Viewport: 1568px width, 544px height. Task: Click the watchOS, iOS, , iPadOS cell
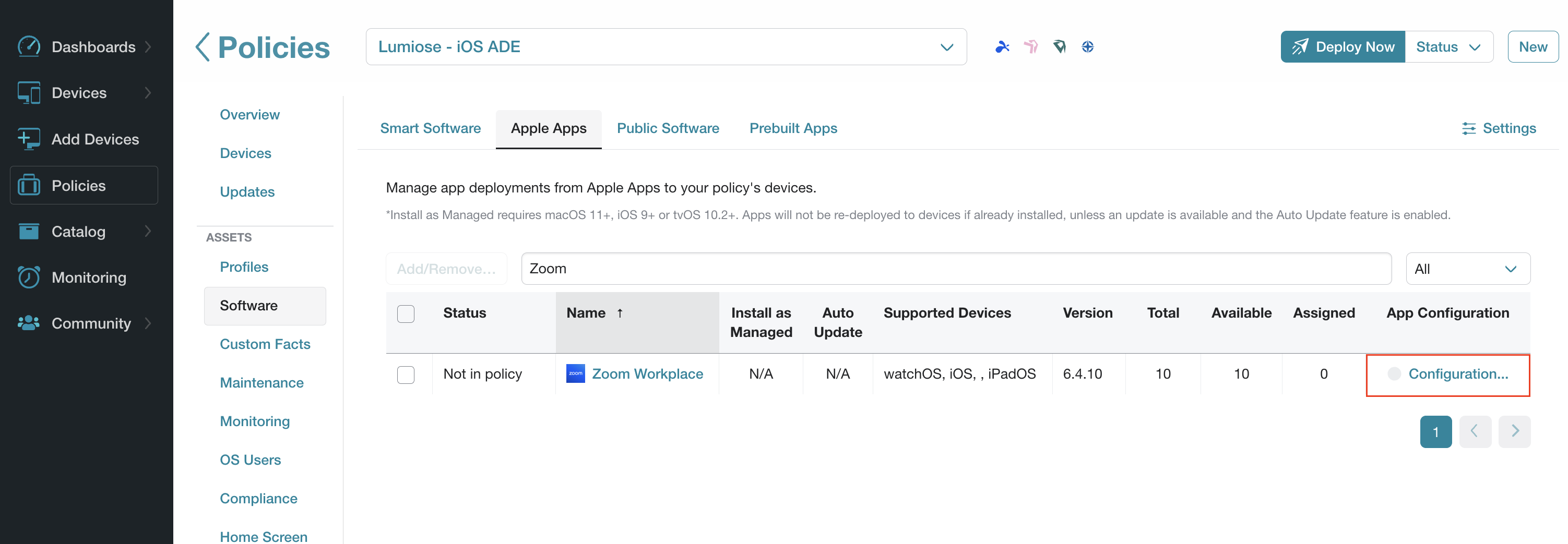(x=959, y=373)
